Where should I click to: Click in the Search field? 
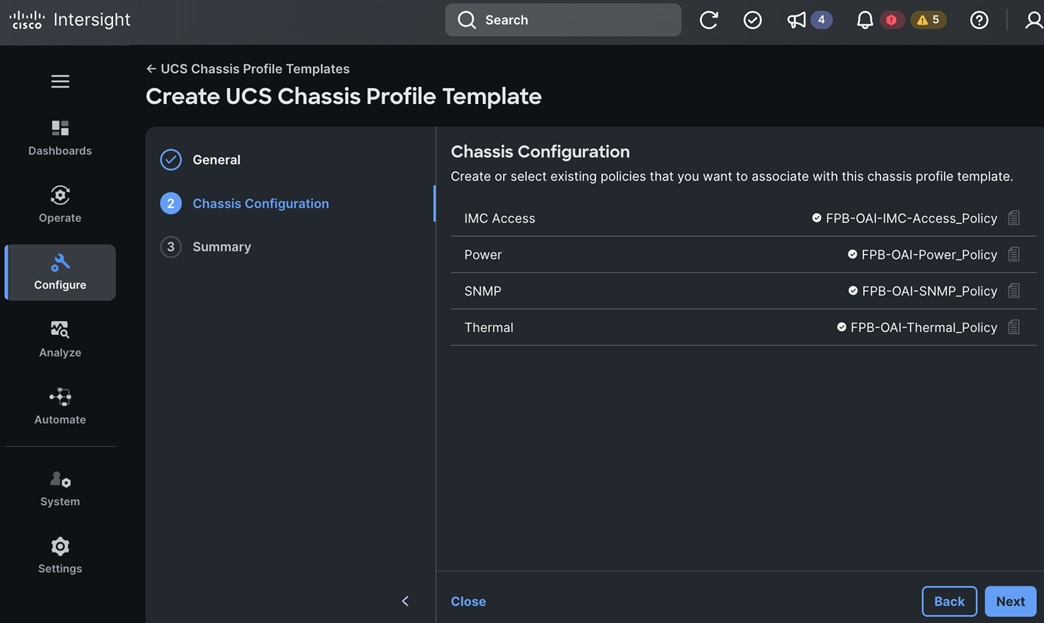click(563, 20)
